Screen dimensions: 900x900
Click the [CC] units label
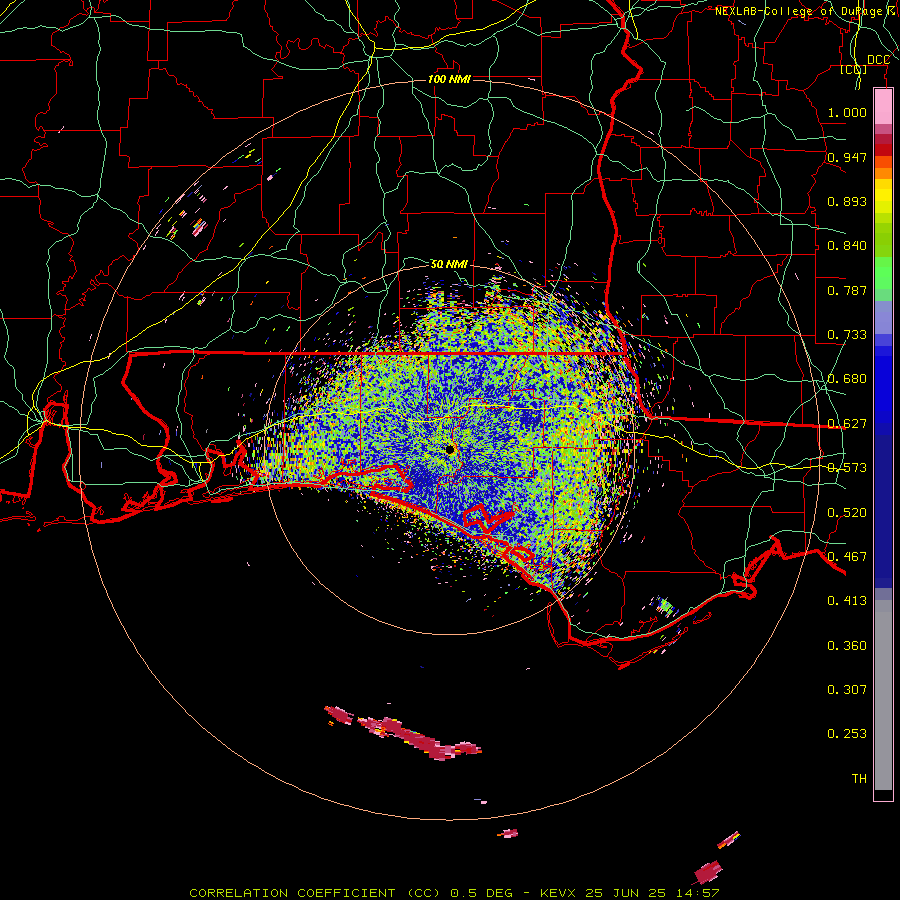854,69
